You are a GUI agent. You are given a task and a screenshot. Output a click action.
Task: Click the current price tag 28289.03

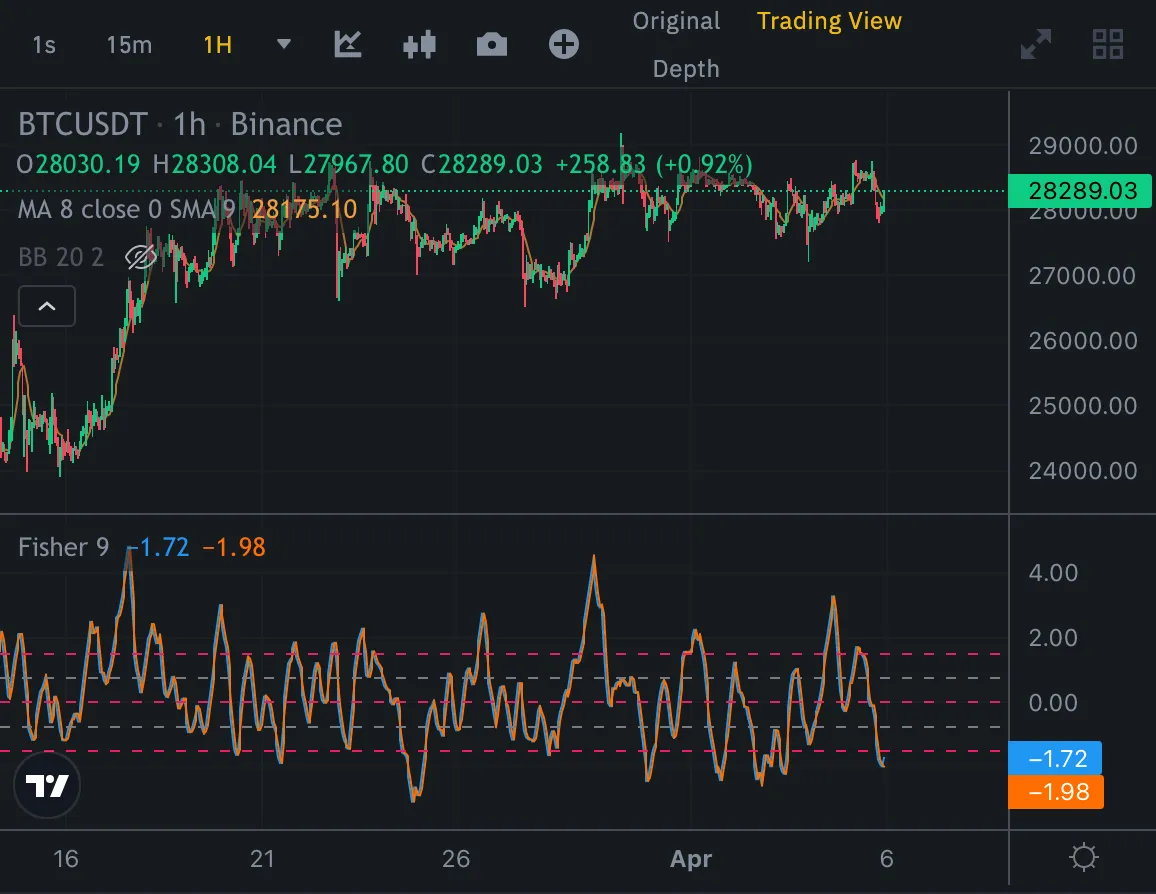click(1079, 191)
